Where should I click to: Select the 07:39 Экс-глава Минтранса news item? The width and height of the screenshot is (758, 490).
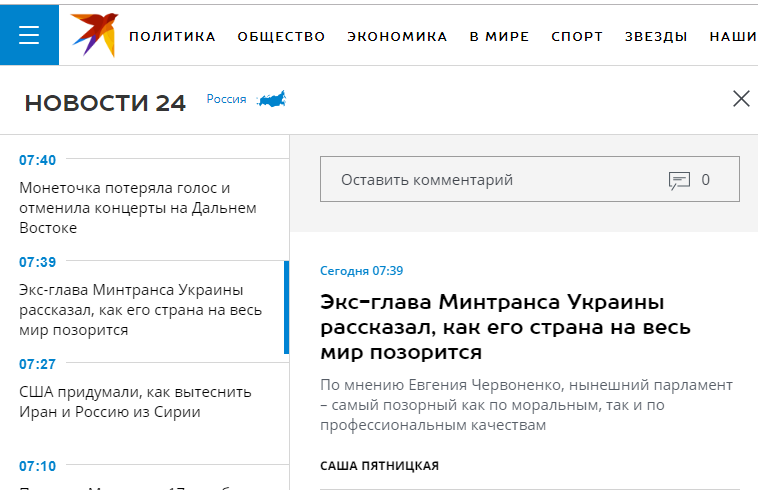click(138, 309)
